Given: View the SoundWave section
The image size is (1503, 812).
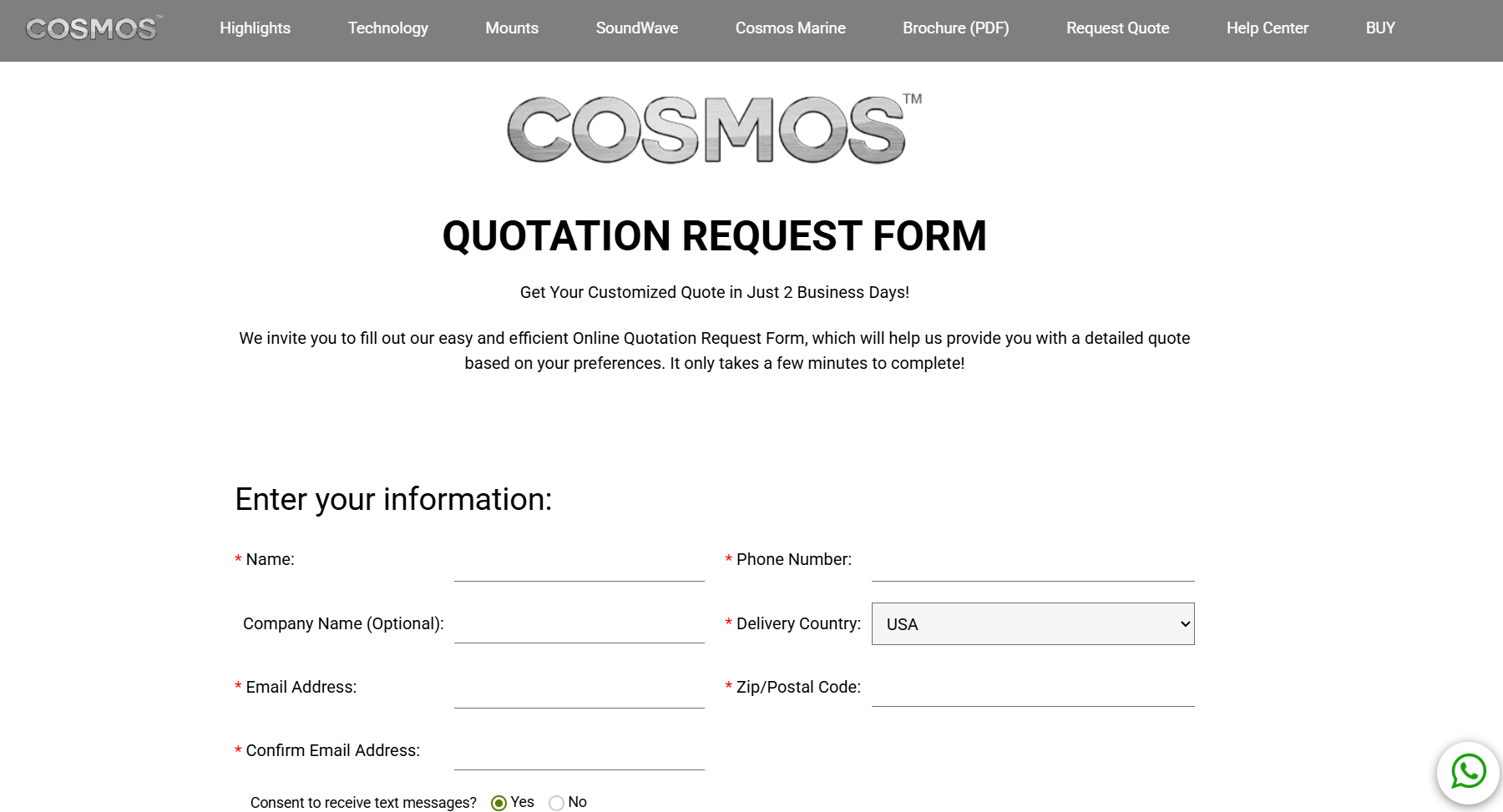Looking at the screenshot, I should [x=636, y=28].
